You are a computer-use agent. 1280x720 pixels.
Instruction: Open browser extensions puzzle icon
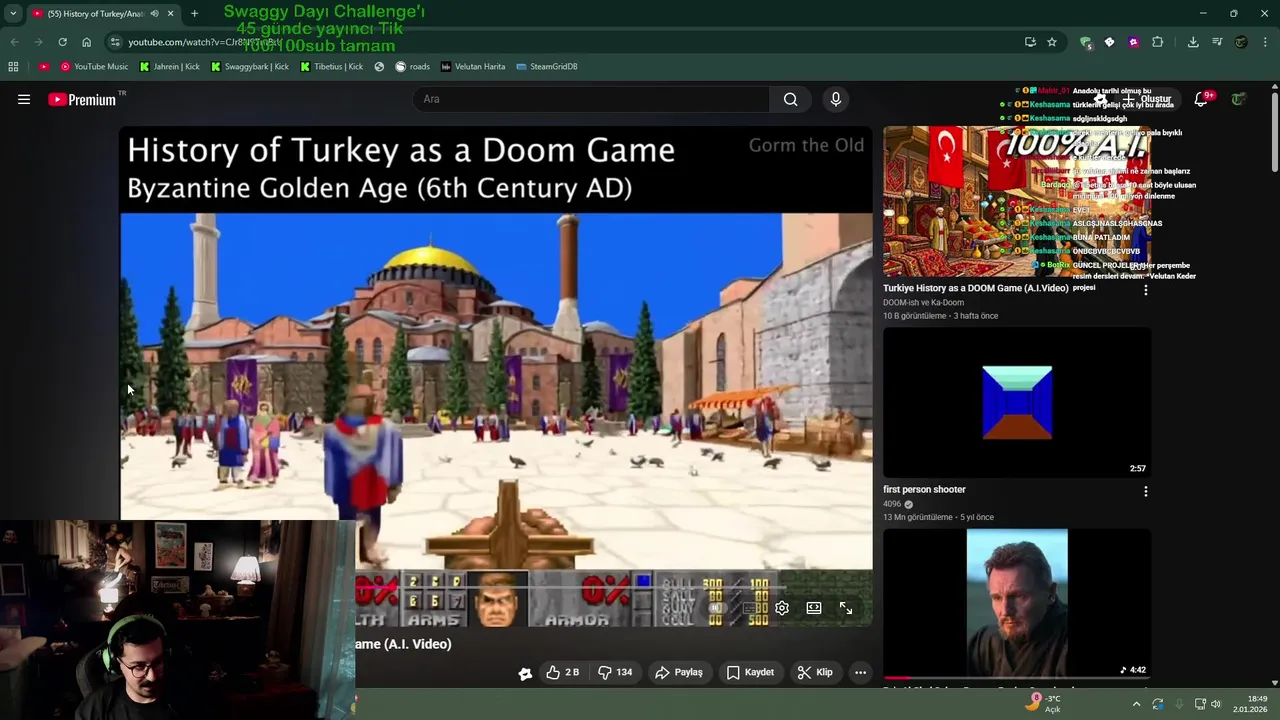pyautogui.click(x=1157, y=42)
